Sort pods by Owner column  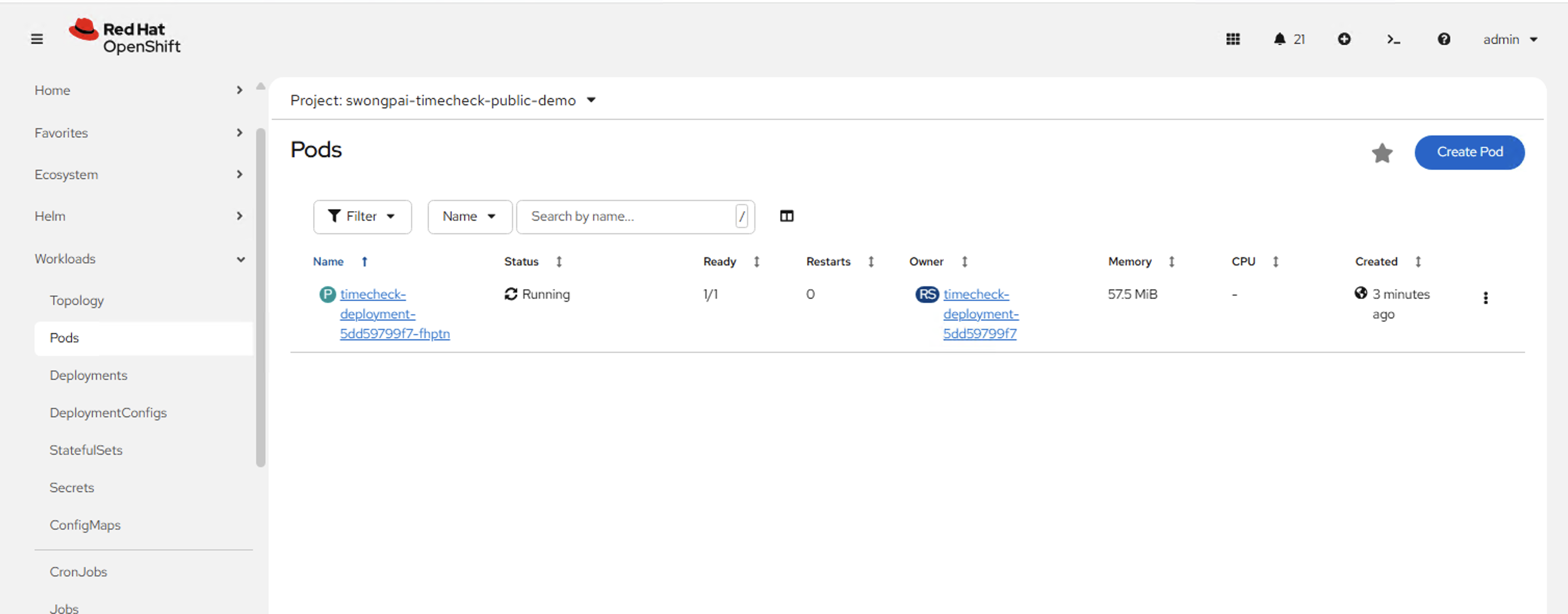[x=938, y=262]
